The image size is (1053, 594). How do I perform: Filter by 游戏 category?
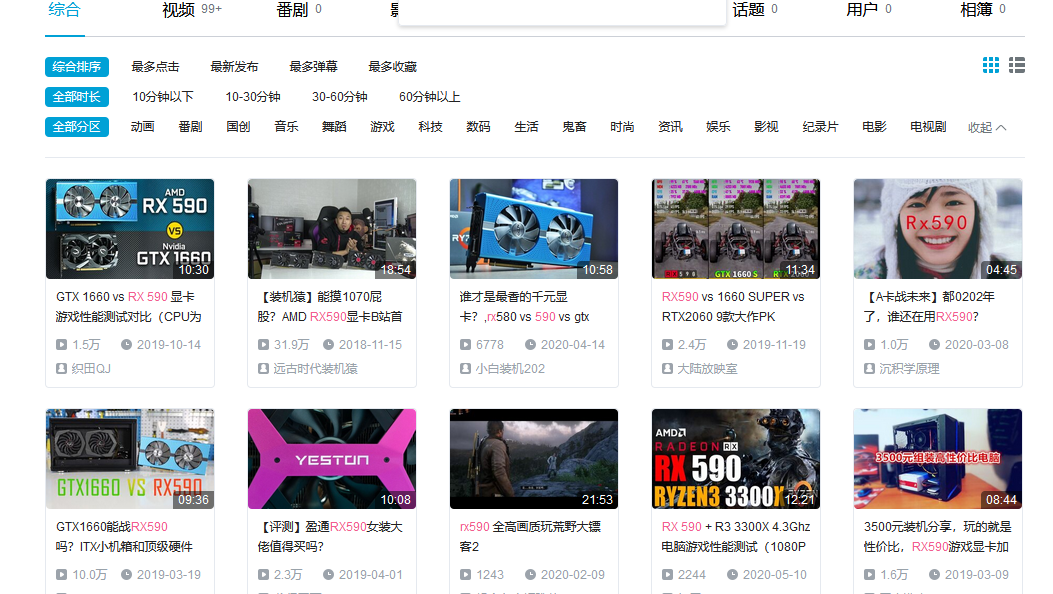pos(382,126)
